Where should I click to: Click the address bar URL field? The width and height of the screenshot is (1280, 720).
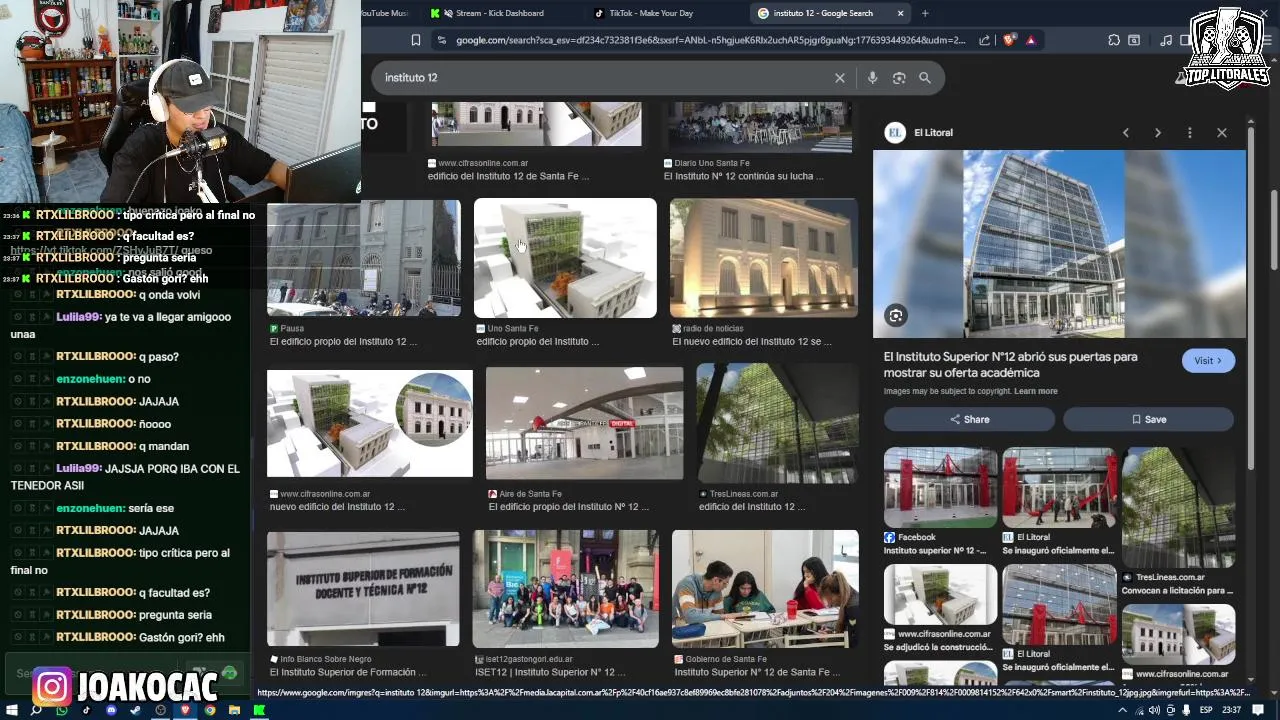point(710,40)
